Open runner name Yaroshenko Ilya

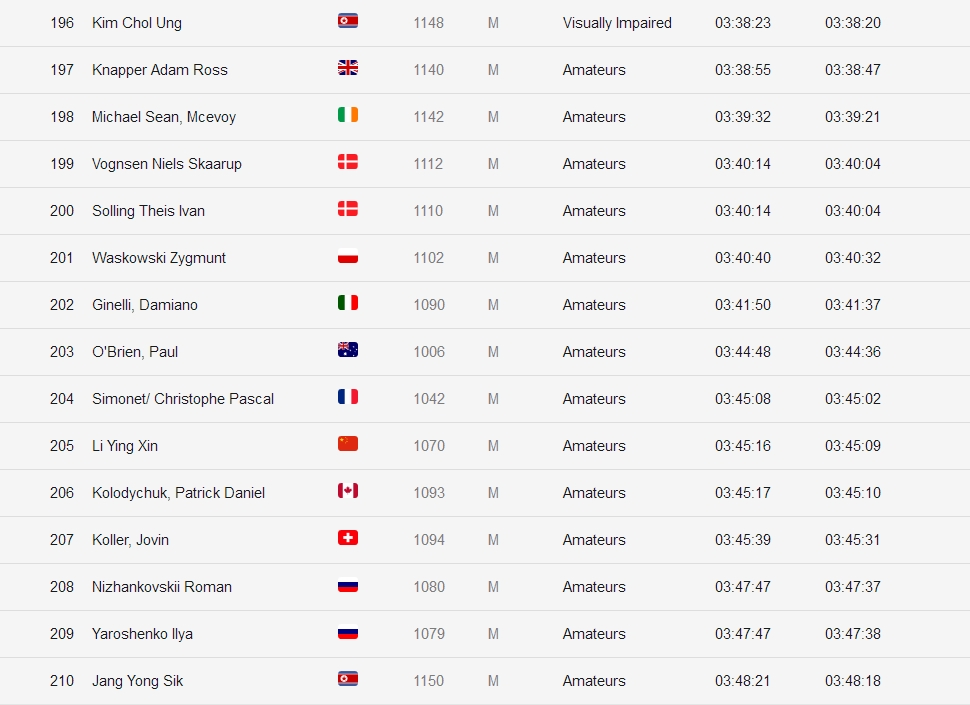click(142, 634)
